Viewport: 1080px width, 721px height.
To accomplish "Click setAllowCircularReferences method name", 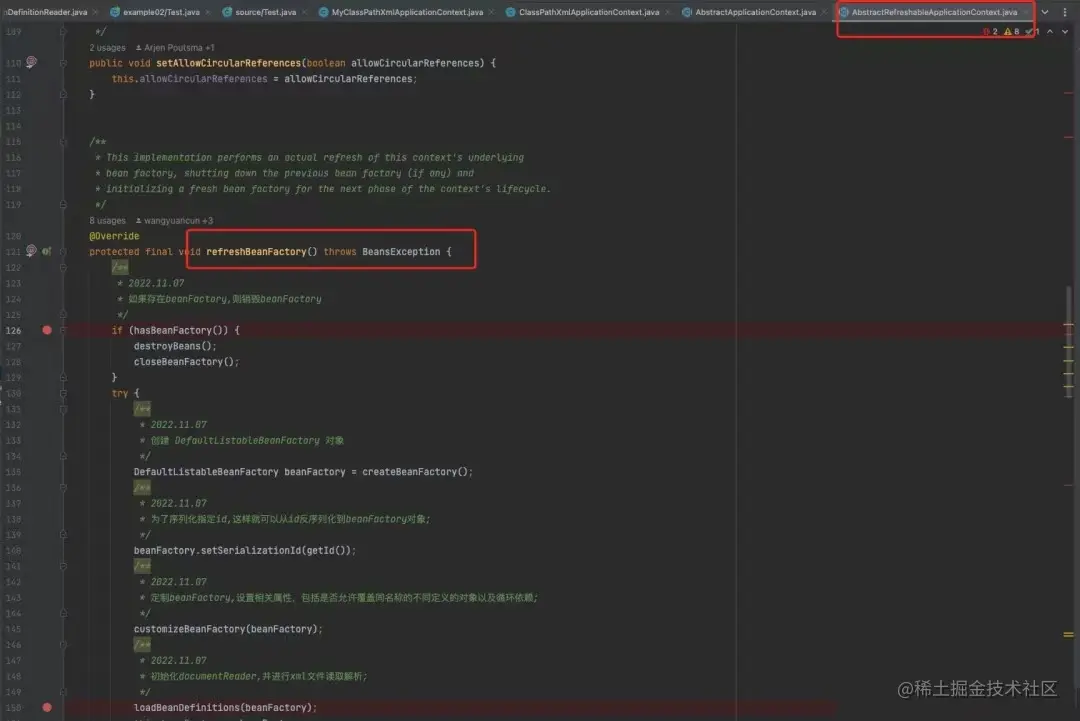I will click(229, 63).
